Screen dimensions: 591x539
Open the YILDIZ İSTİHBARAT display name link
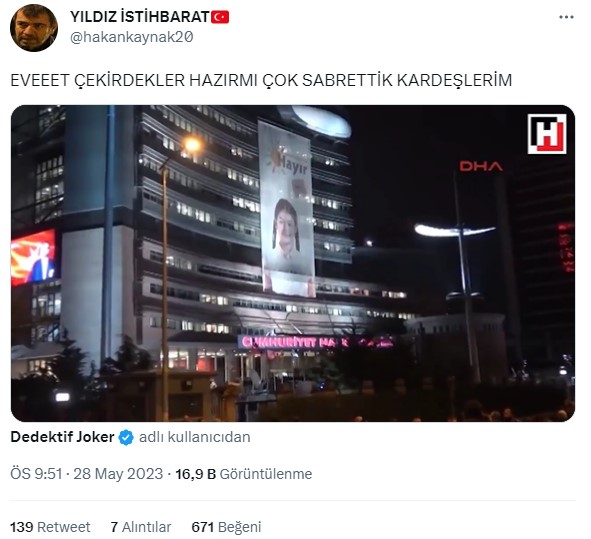(140, 17)
